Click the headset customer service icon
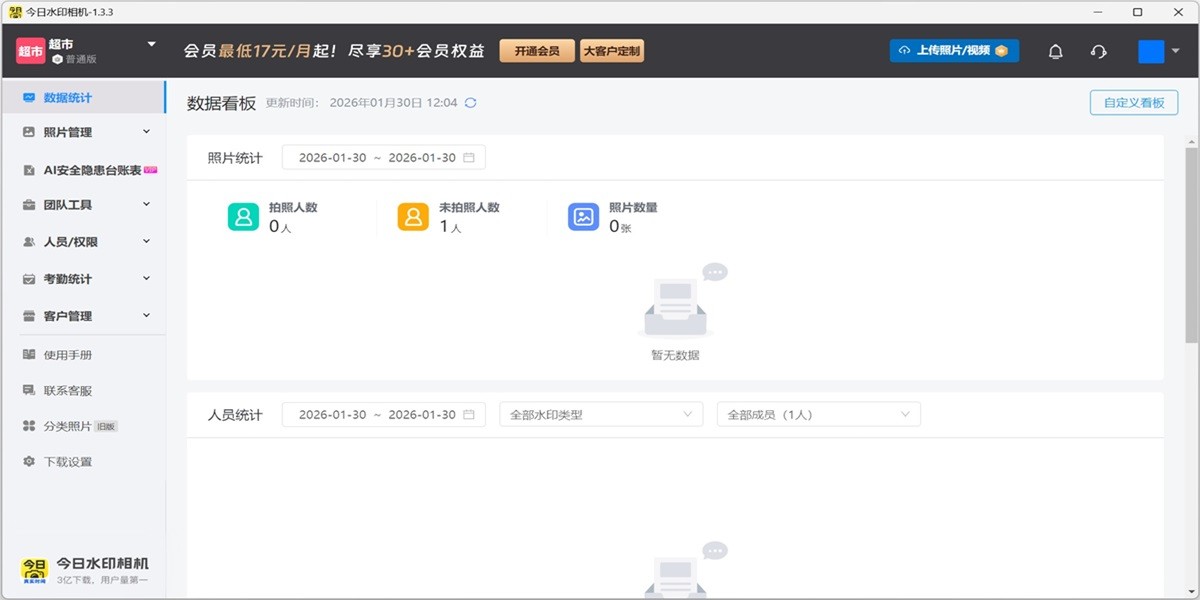 pyautogui.click(x=1097, y=49)
